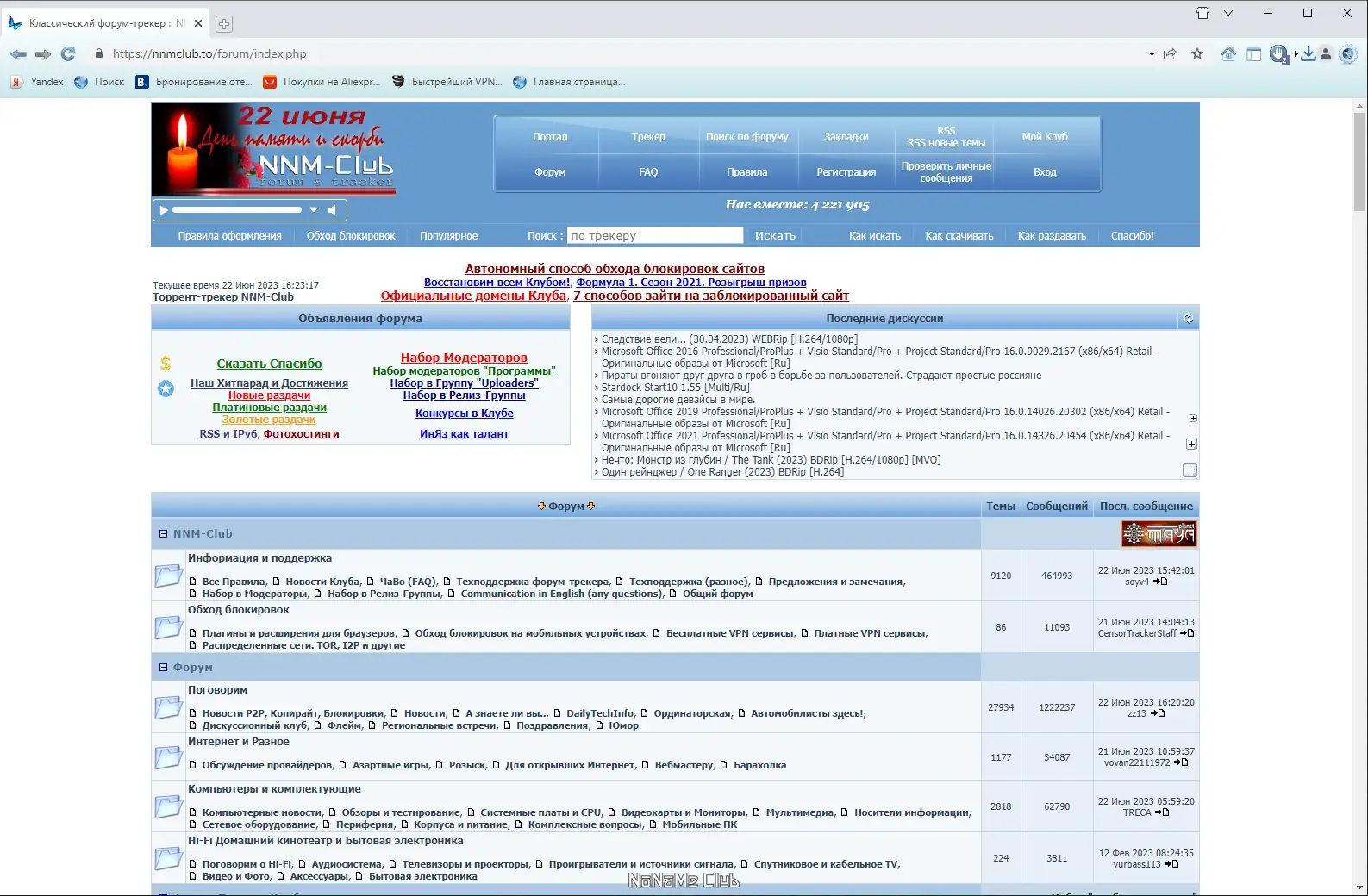This screenshot has width=1368, height=896.
Task: Open the downloads arrow icon
Action: click(x=1308, y=53)
